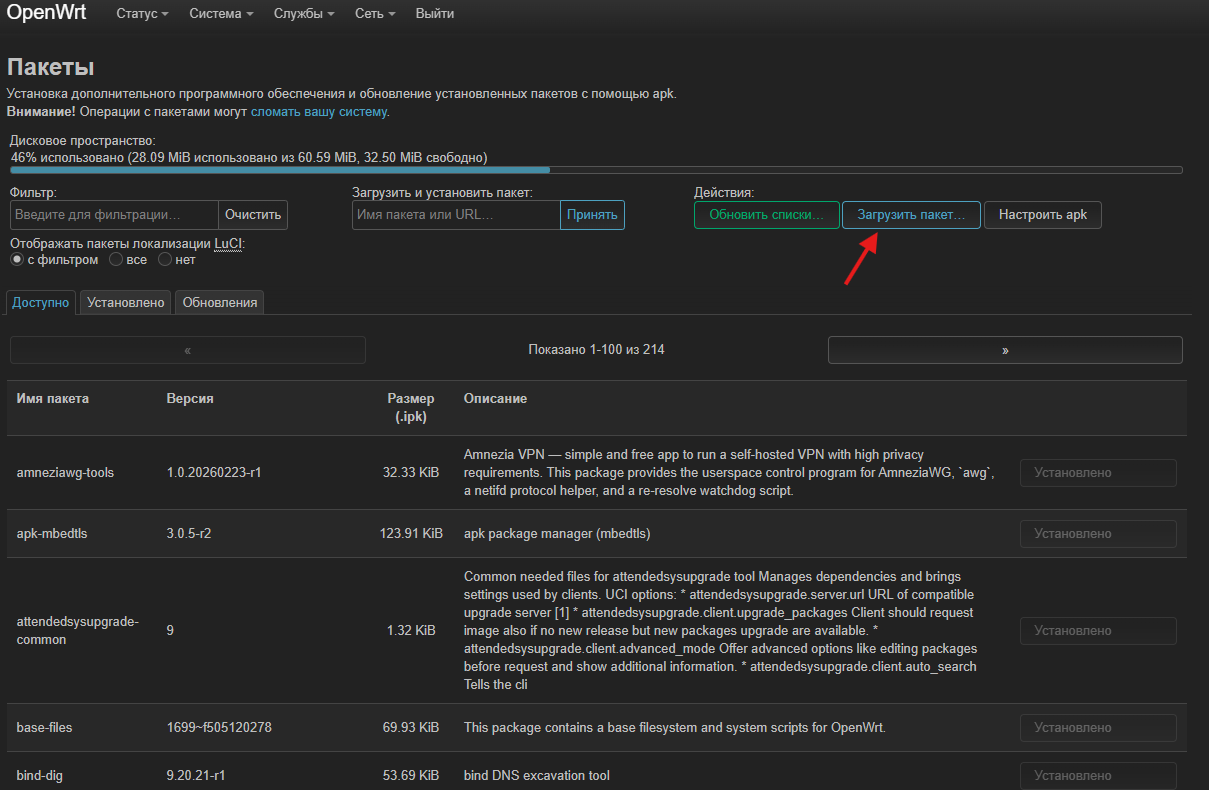Screen dimensions: 1209x790
Task: Switch to the Обновления tab
Action: 220,302
